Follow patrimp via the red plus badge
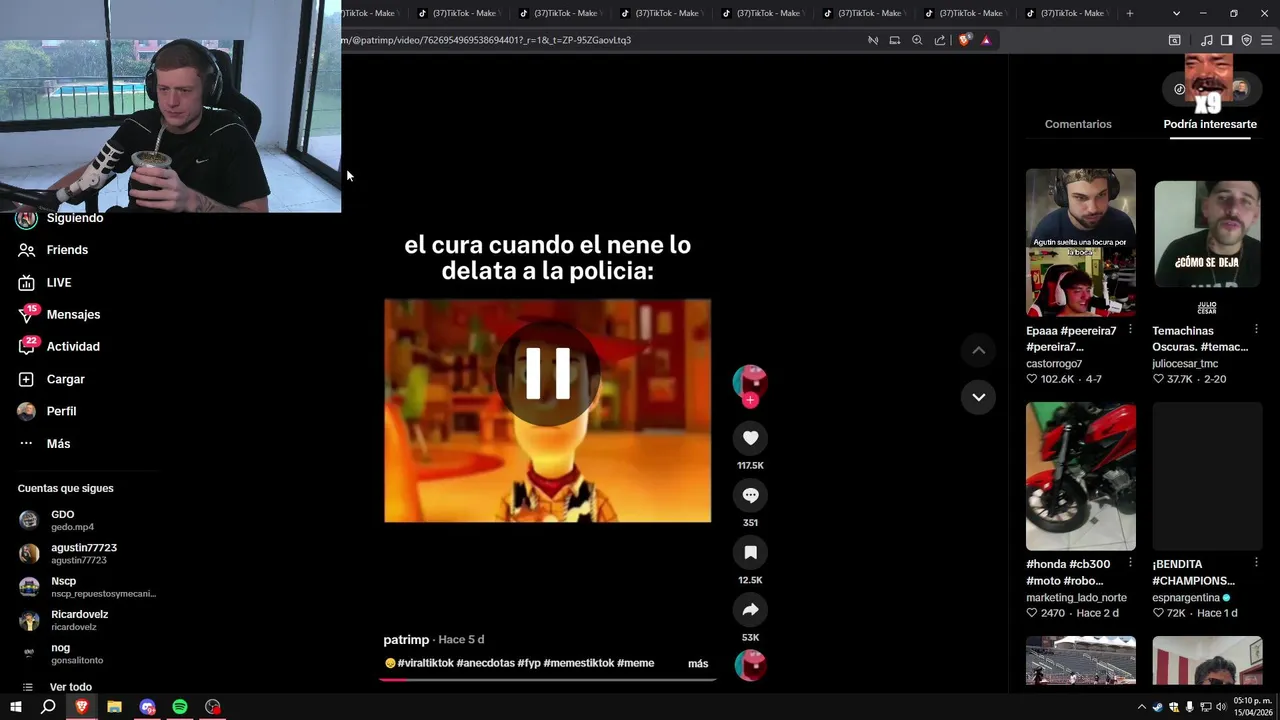1280x720 pixels. coord(750,400)
